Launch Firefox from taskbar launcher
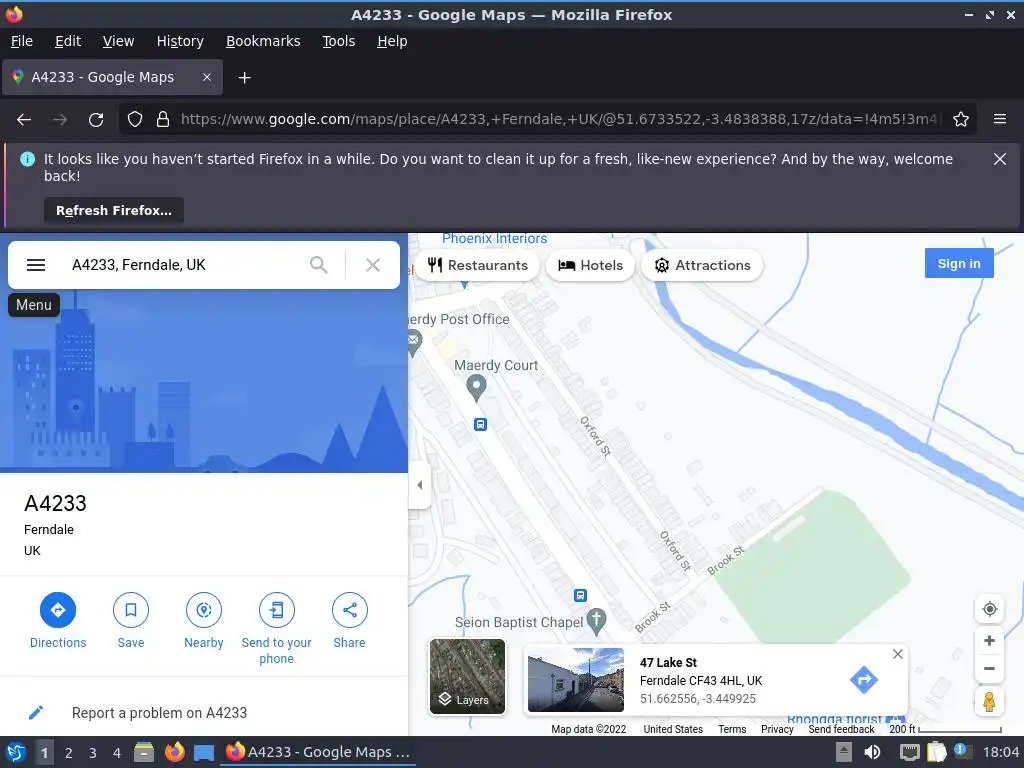This screenshot has width=1024, height=768. point(174,752)
